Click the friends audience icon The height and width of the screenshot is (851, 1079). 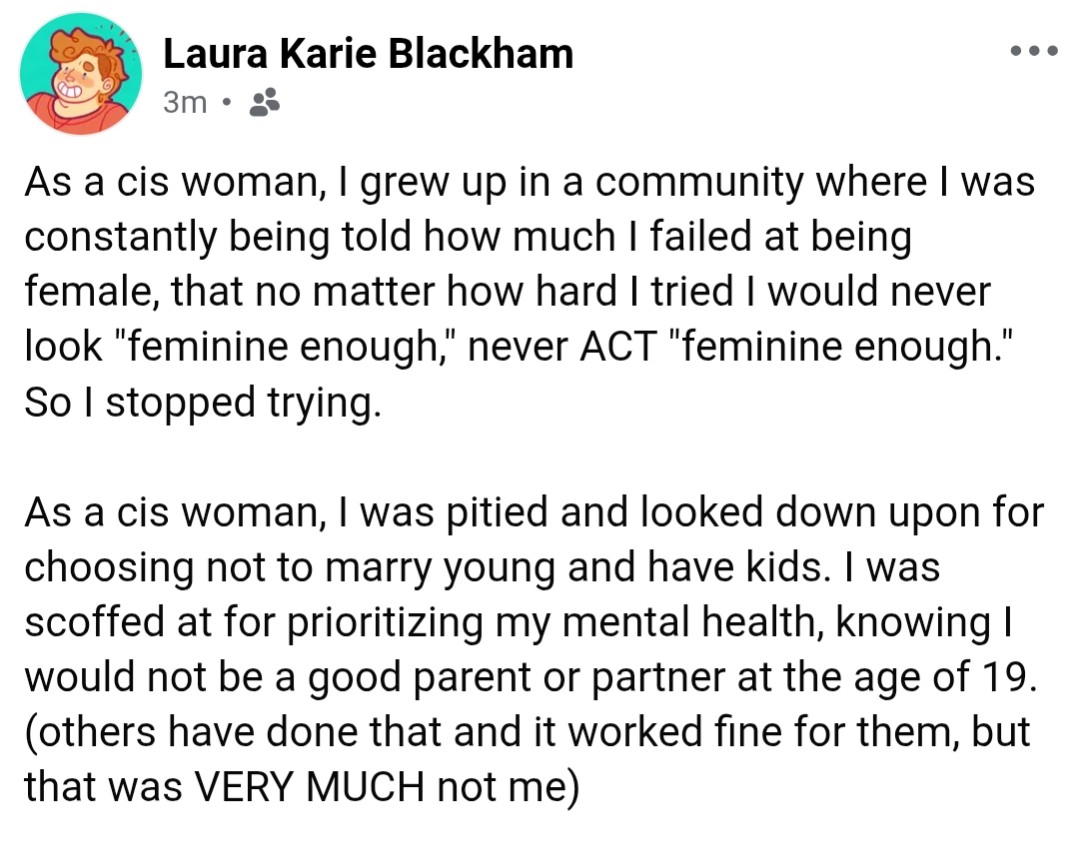click(x=263, y=102)
